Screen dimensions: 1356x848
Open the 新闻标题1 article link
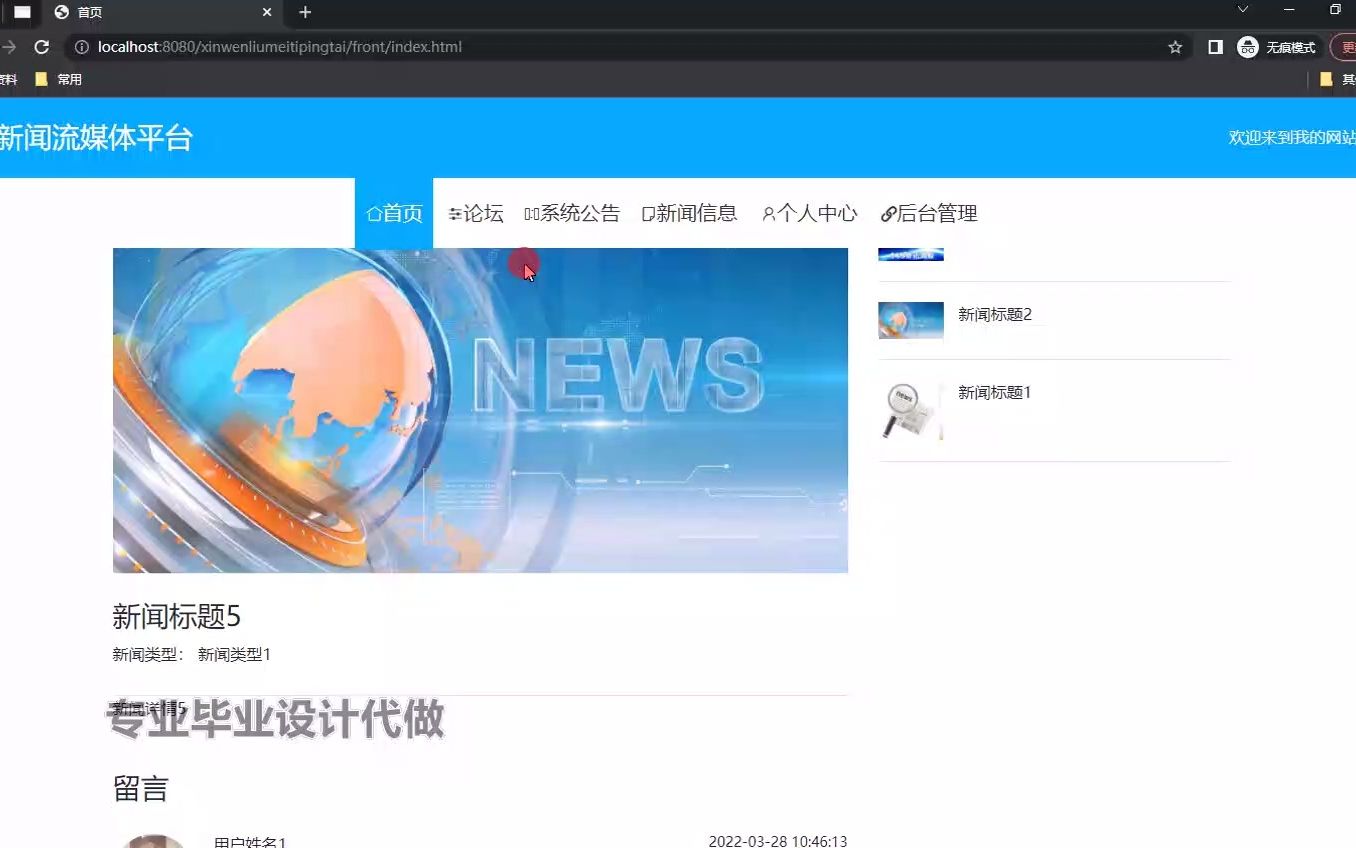point(993,392)
